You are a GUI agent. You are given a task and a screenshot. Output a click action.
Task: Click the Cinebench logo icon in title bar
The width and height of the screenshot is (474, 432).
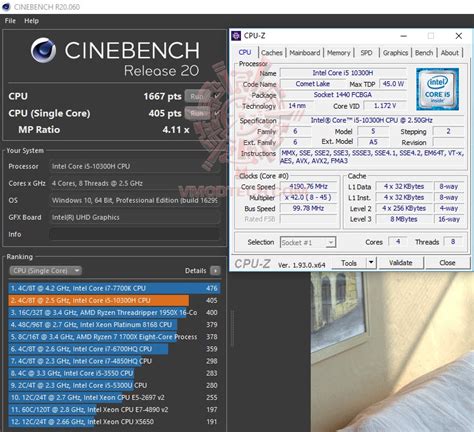[6, 7]
